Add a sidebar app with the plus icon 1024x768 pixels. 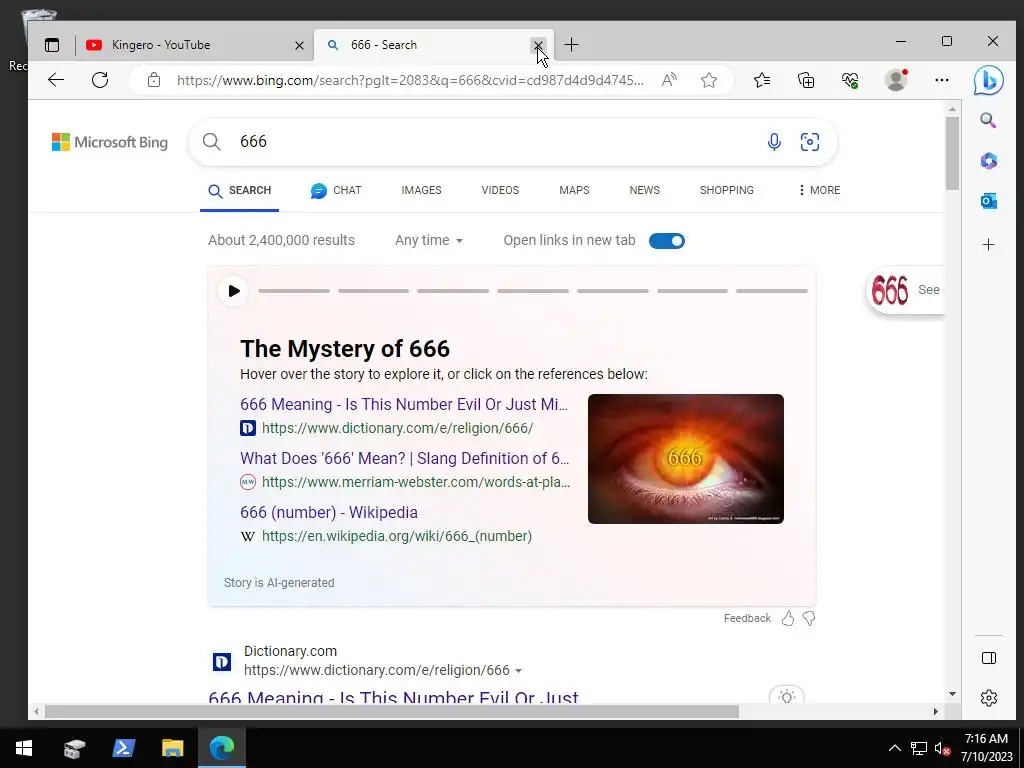click(x=988, y=245)
